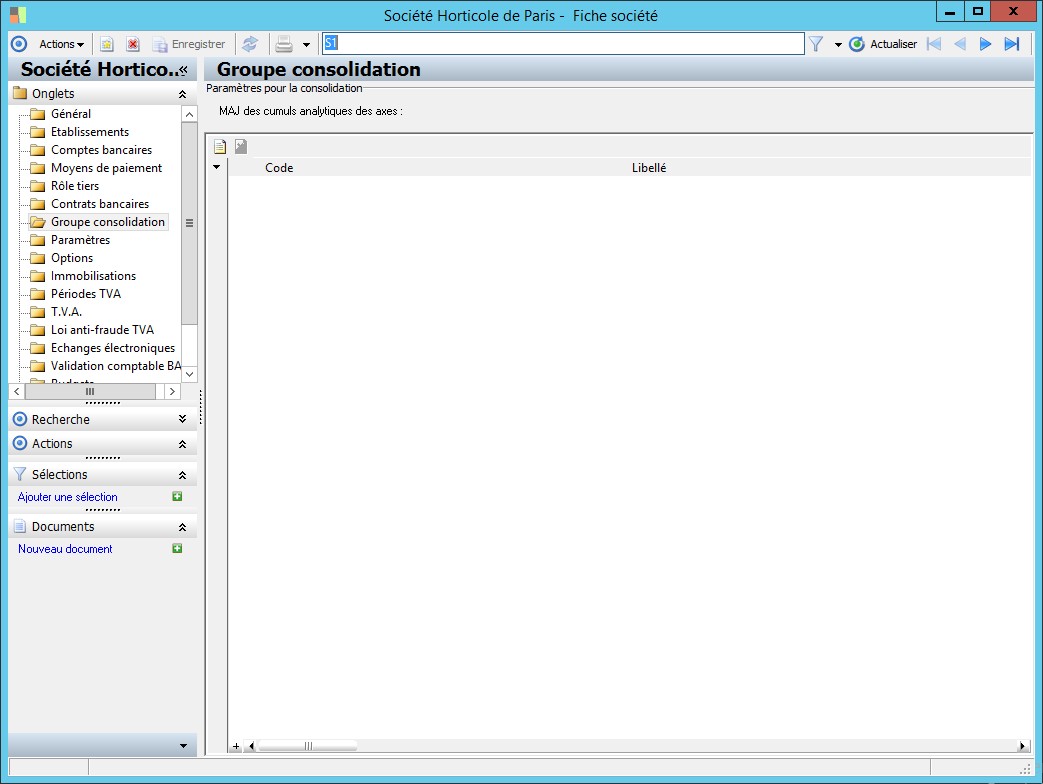Collapse the Actions panel section

(x=182, y=444)
